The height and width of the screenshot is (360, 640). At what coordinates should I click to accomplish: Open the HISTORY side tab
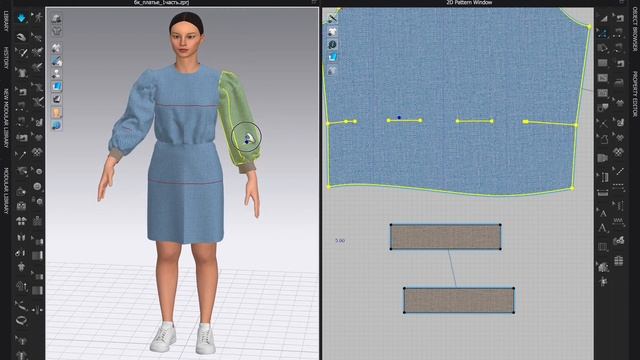(6, 58)
